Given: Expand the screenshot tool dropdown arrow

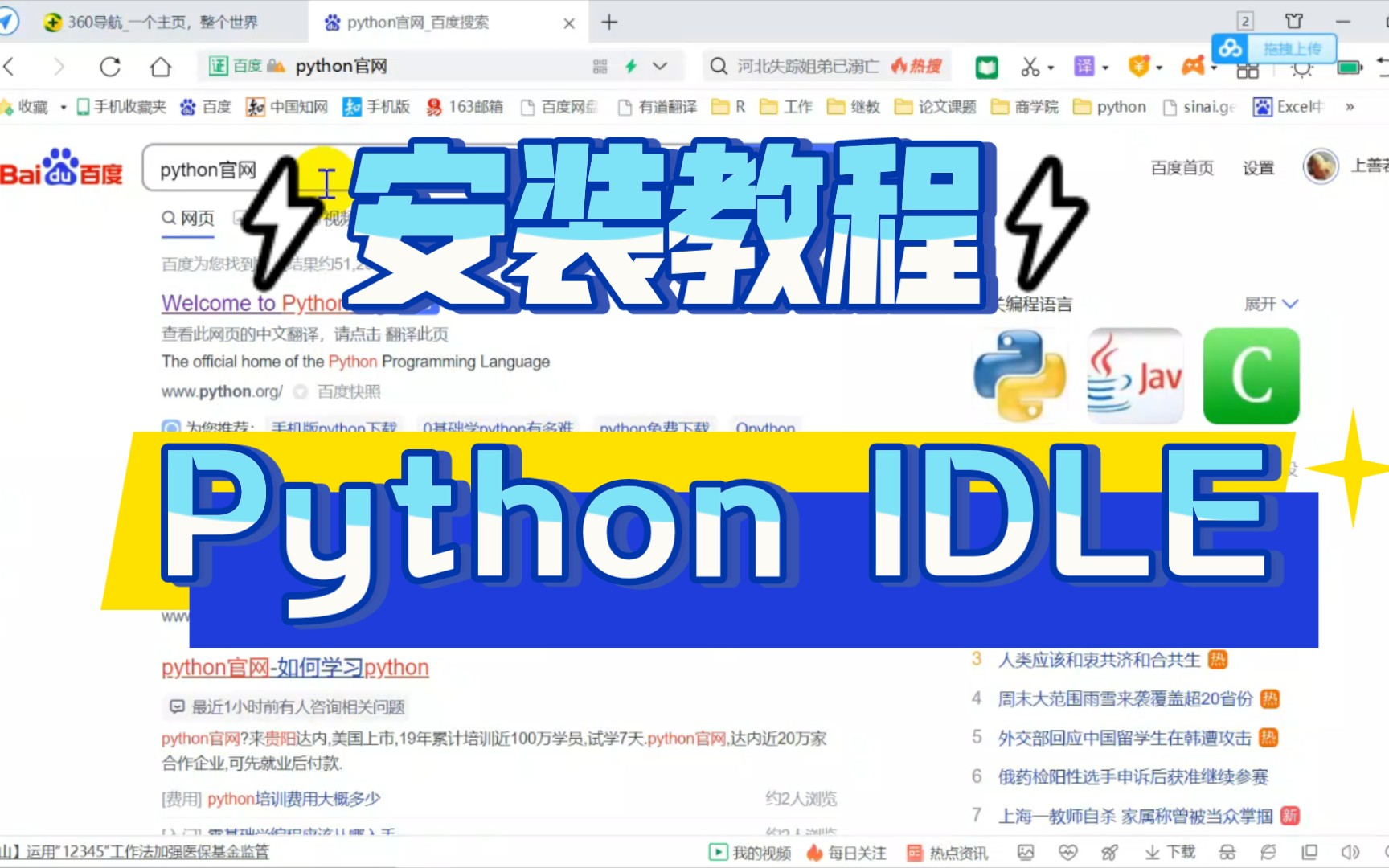Looking at the screenshot, I should [x=1051, y=68].
